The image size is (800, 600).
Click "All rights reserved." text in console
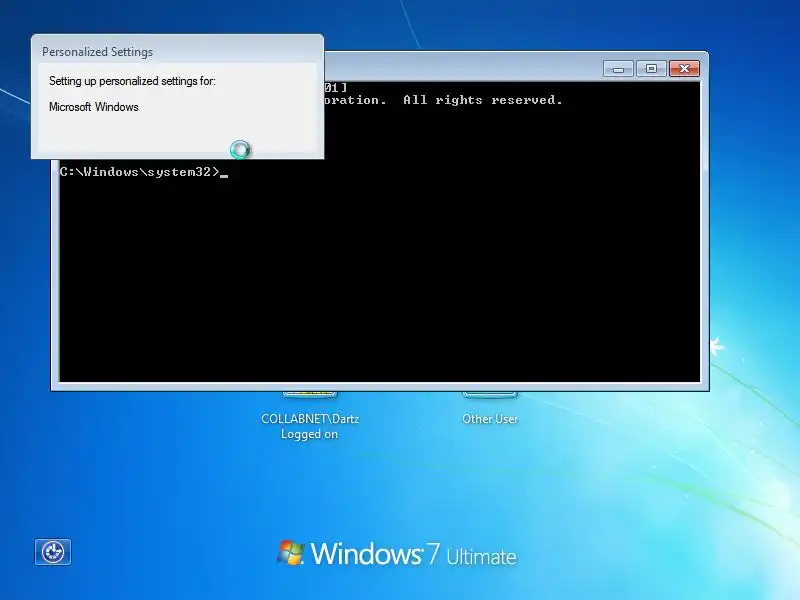[483, 100]
